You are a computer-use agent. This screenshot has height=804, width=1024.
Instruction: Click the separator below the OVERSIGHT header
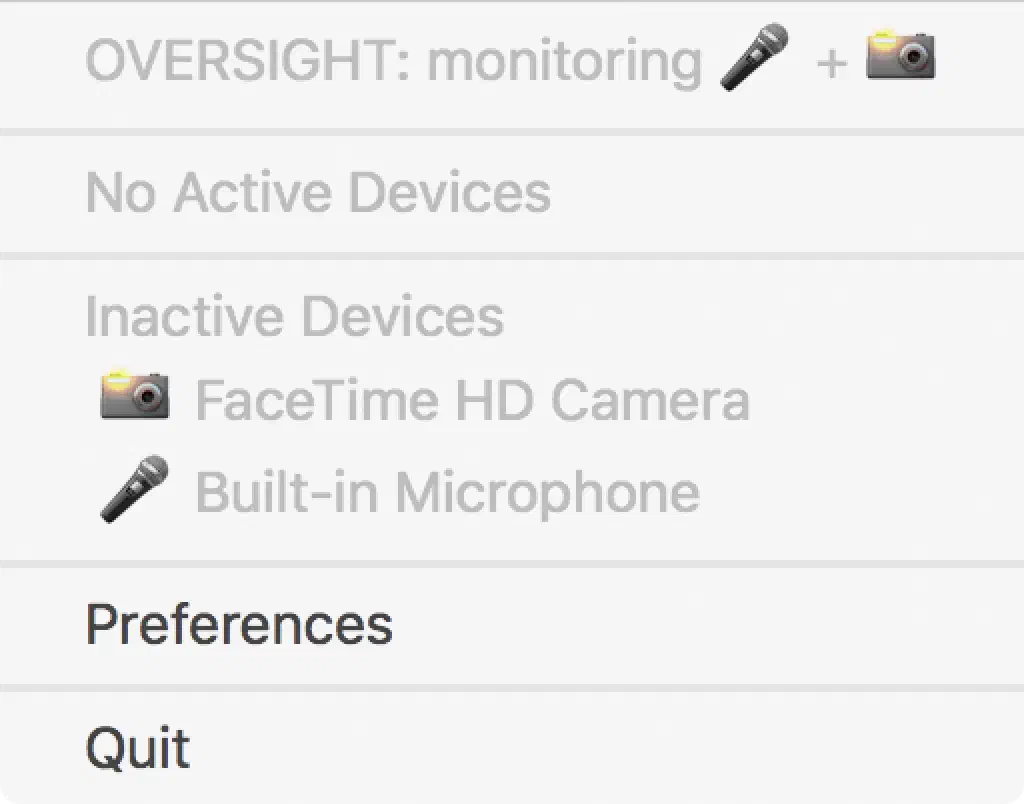point(512,131)
